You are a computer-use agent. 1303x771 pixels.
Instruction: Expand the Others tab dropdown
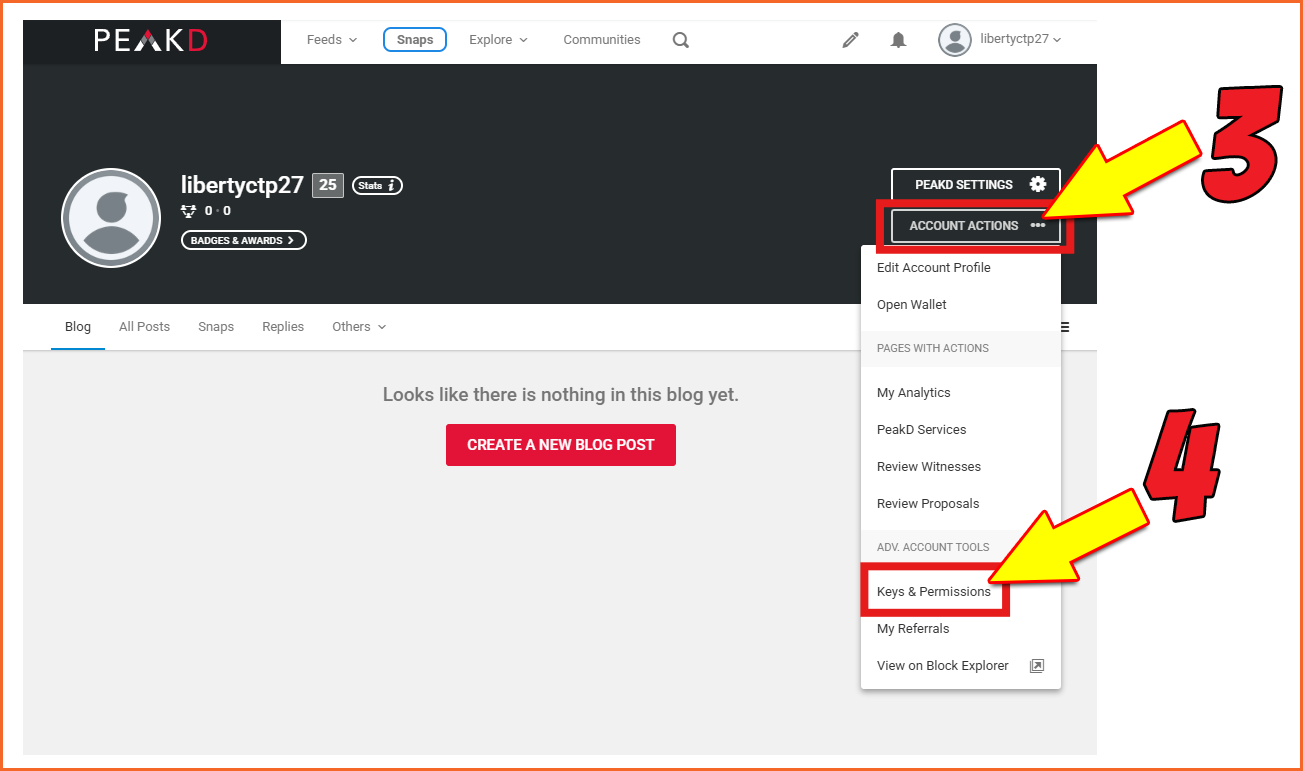point(359,327)
